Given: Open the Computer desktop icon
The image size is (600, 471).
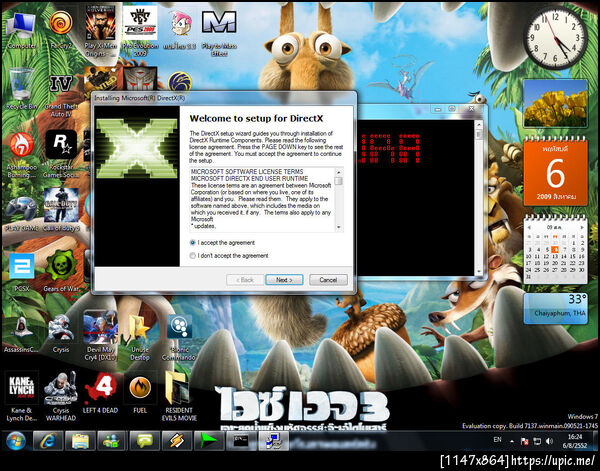Looking at the screenshot, I should click(x=21, y=31).
